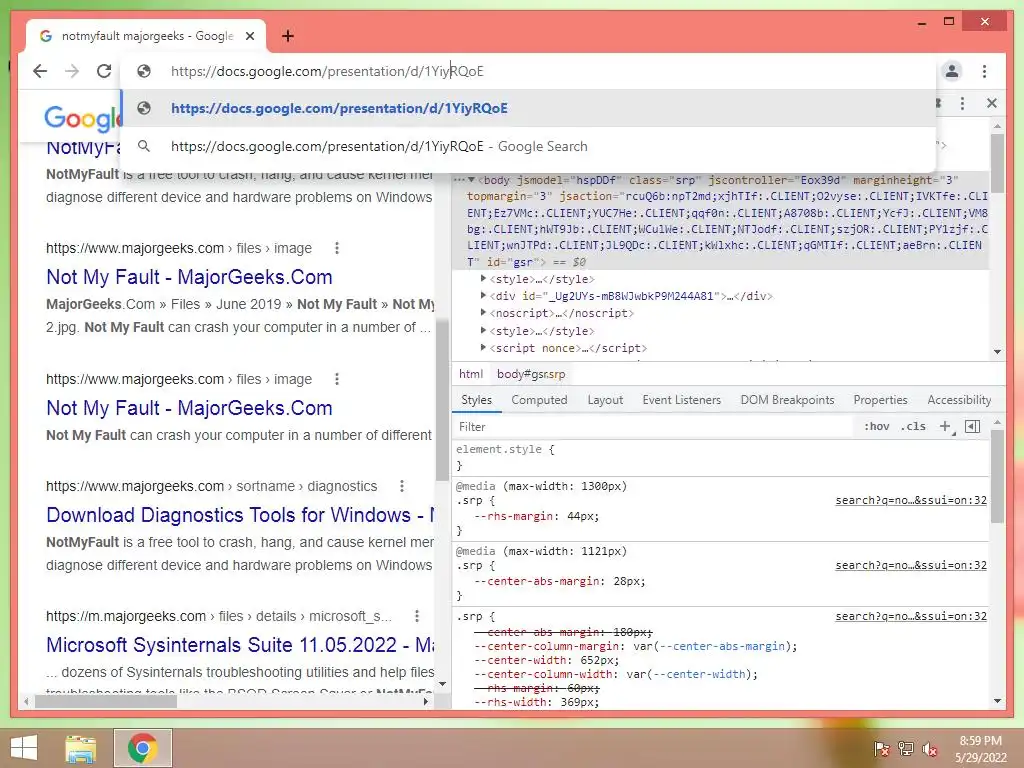Select the body#gsr.srp breadcrumb
The height and width of the screenshot is (768, 1024).
[x=531, y=374]
